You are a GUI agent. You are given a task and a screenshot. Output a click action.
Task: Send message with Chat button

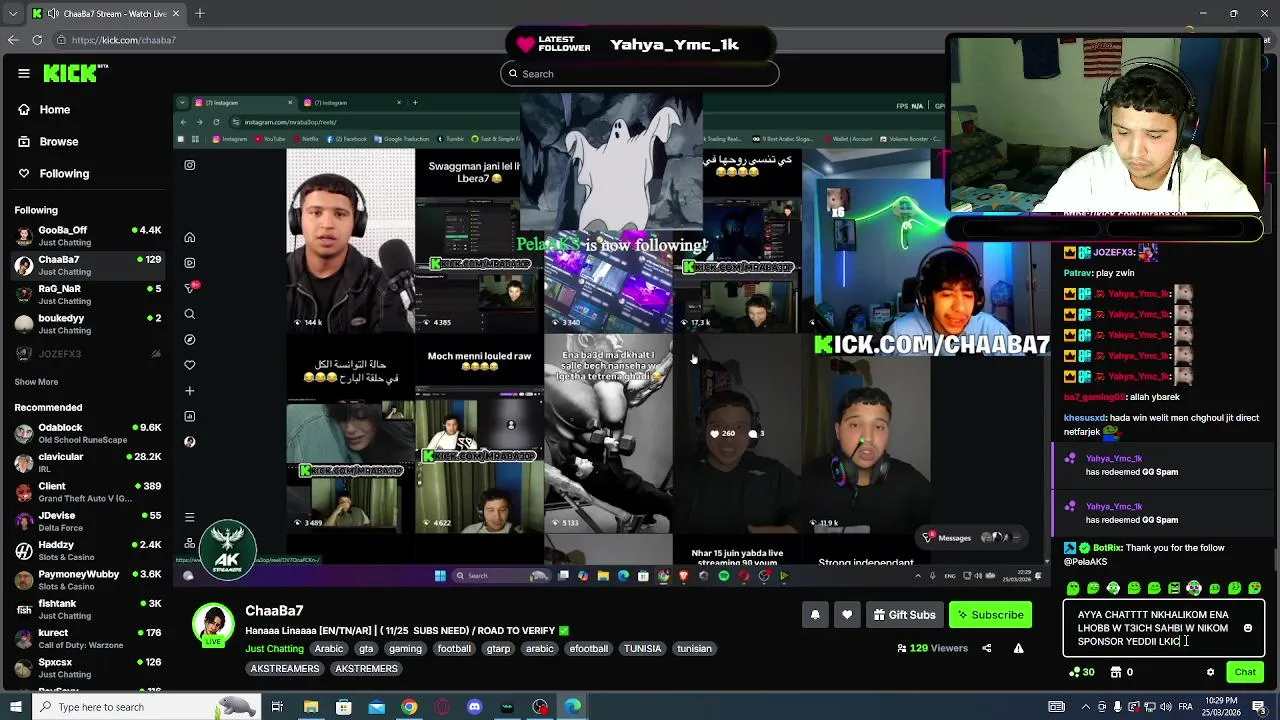1245,673
